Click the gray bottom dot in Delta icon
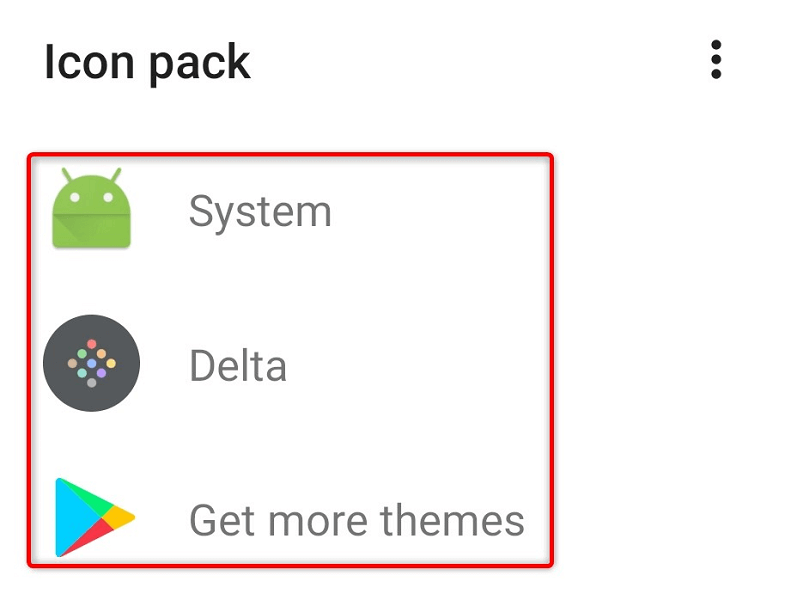Screen dimensions: 785x600 click(92, 383)
